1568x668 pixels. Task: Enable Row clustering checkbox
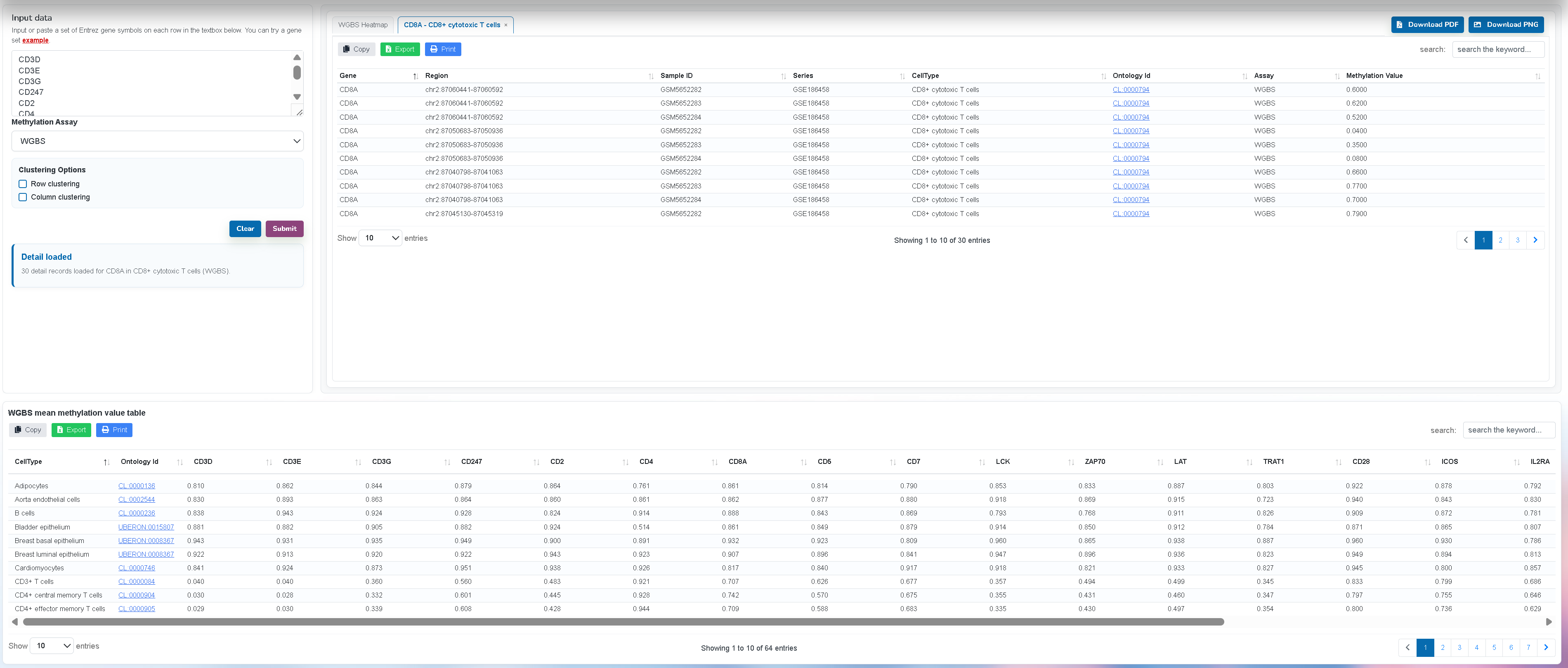[x=23, y=184]
